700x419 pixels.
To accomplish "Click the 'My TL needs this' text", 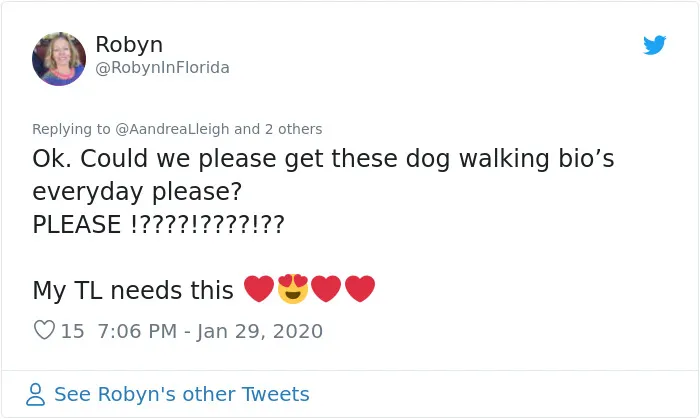I will [x=133, y=290].
